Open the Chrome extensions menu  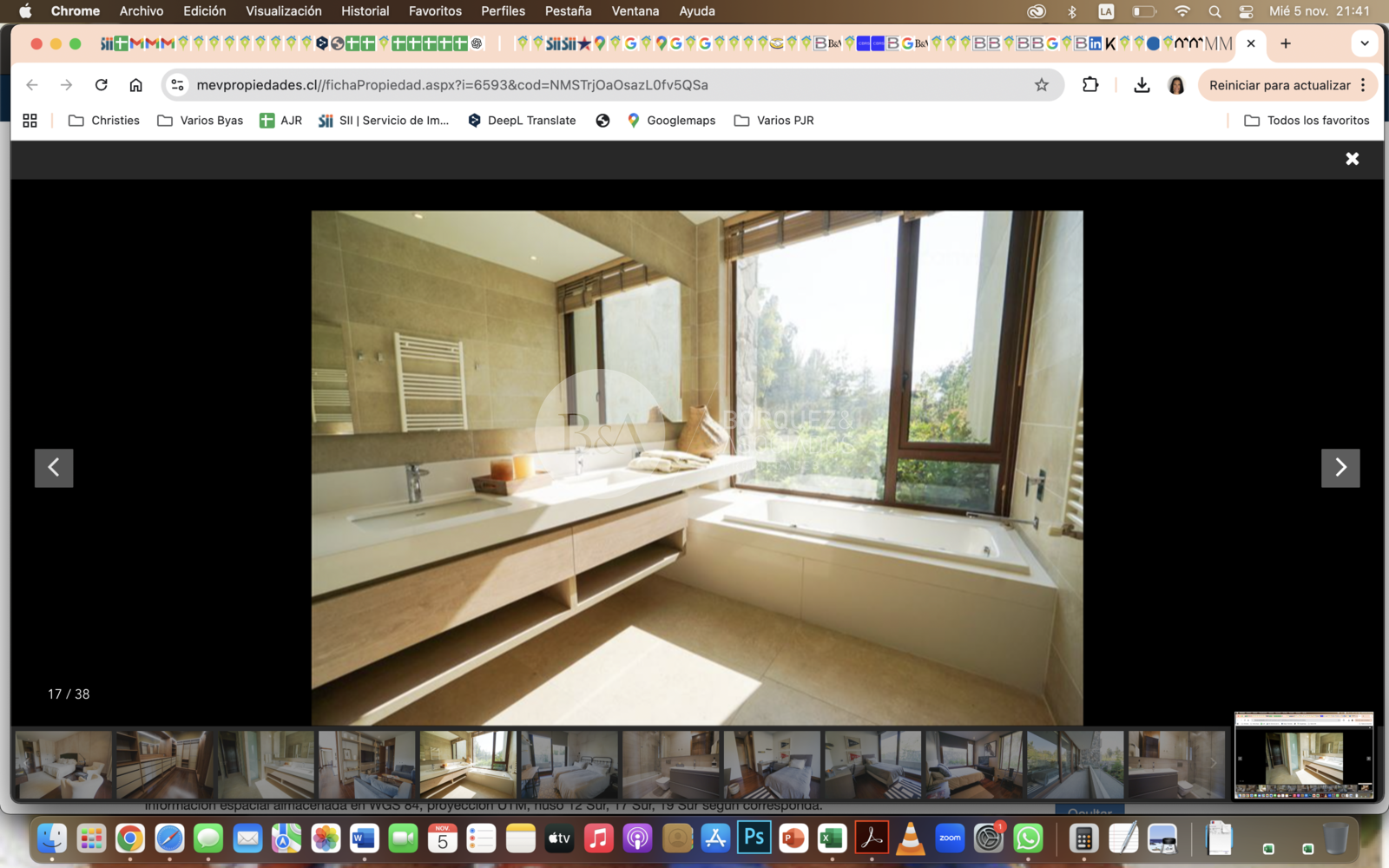[1090, 85]
